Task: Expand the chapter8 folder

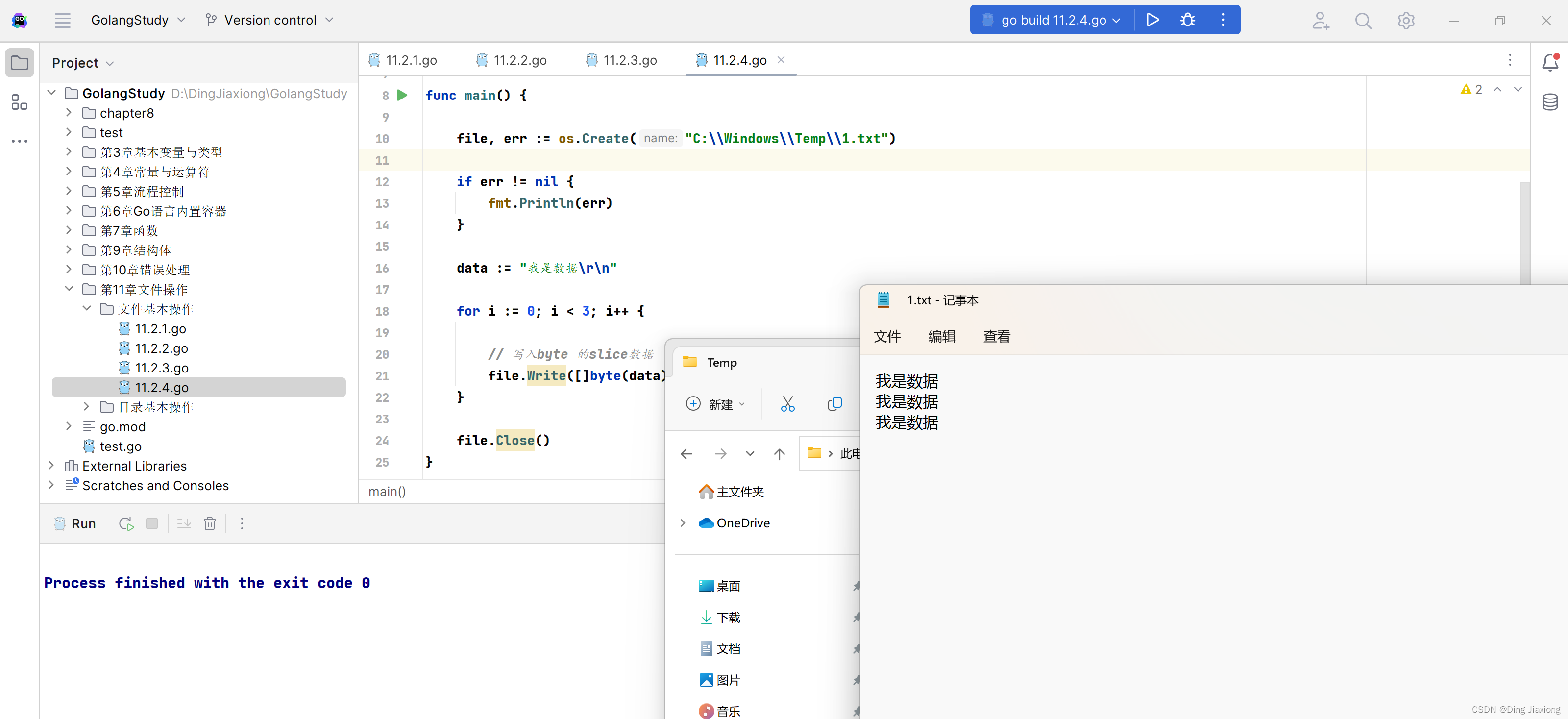Action: tap(69, 113)
